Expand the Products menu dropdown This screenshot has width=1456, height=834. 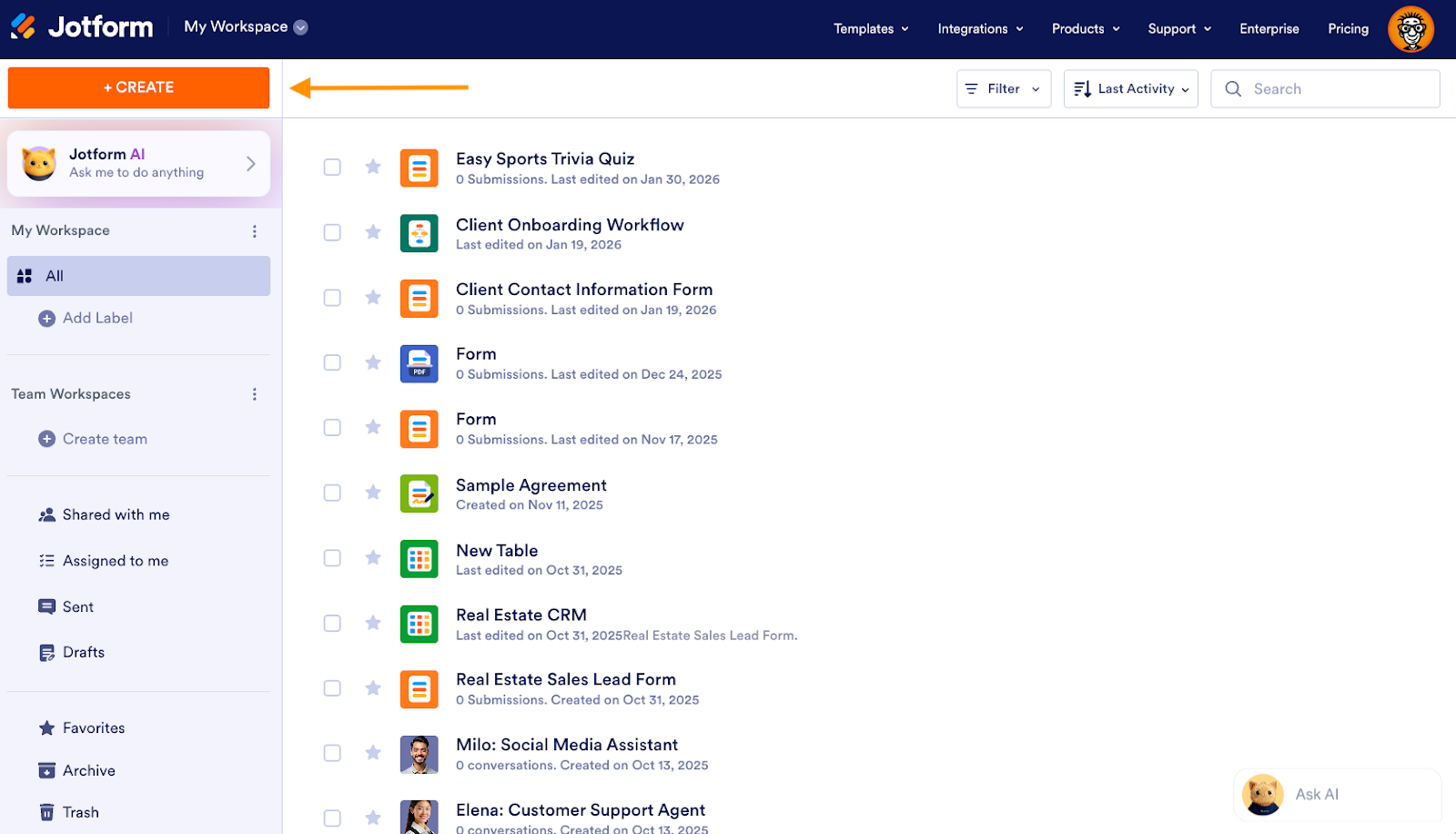[1085, 28]
